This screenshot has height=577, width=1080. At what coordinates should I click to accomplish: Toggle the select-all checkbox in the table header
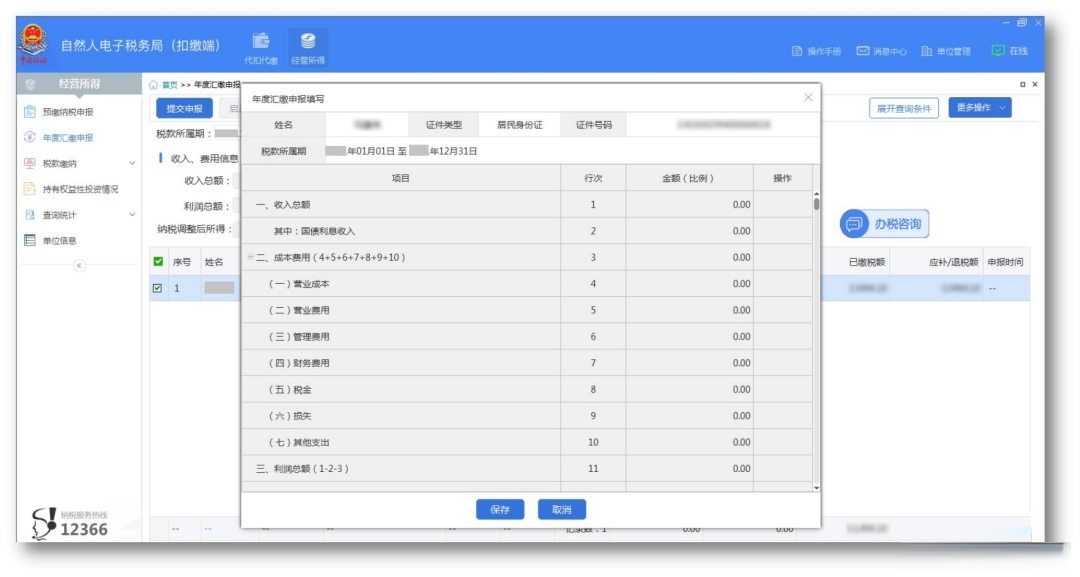158,262
